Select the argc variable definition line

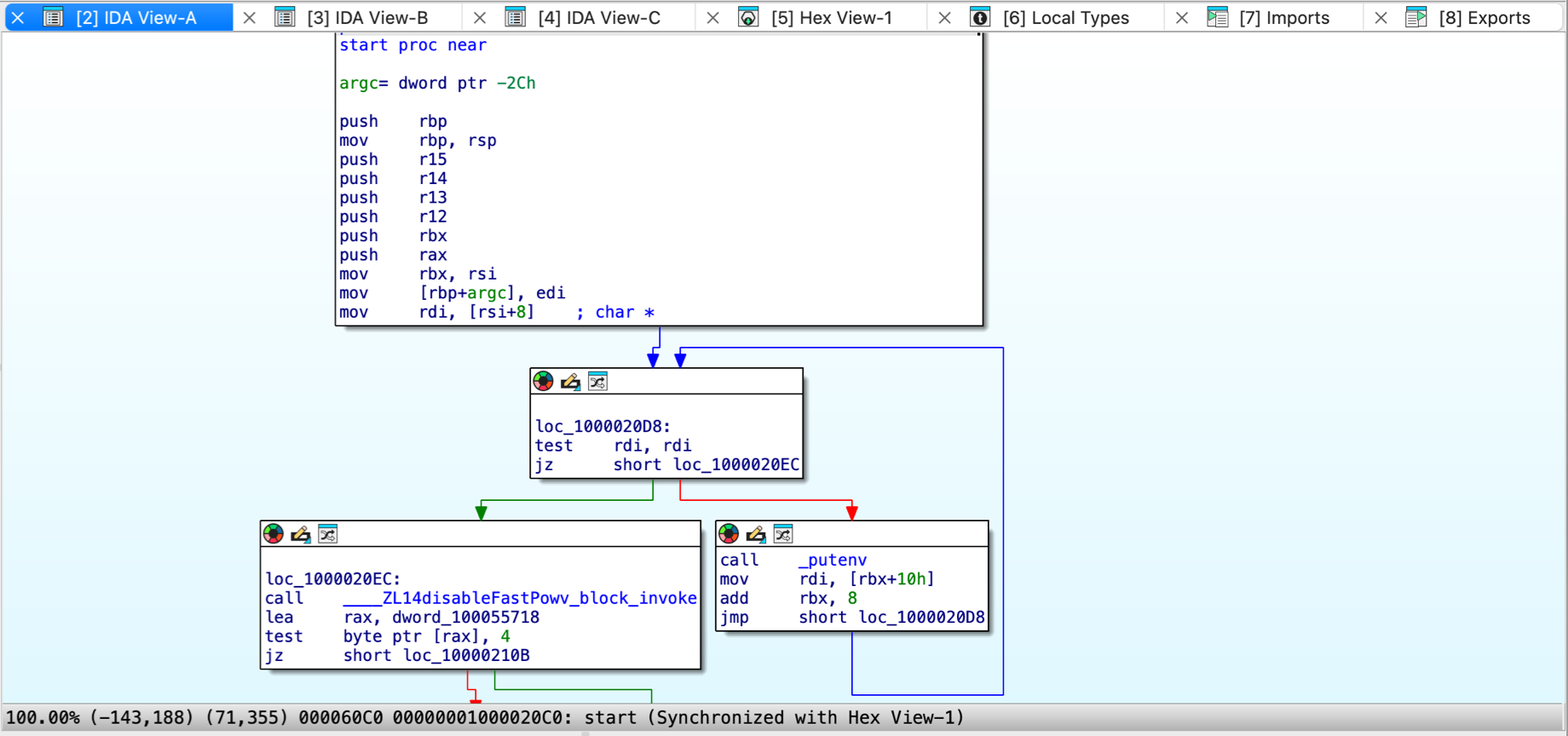tap(437, 83)
